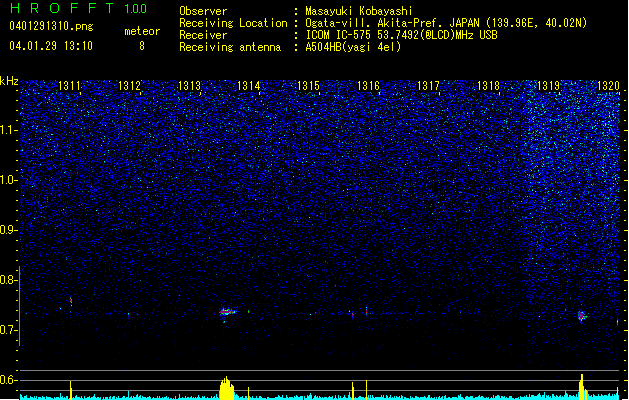Click the 0.7 kHz frequency axis label
This screenshot has height=400, width=629.
(8, 330)
